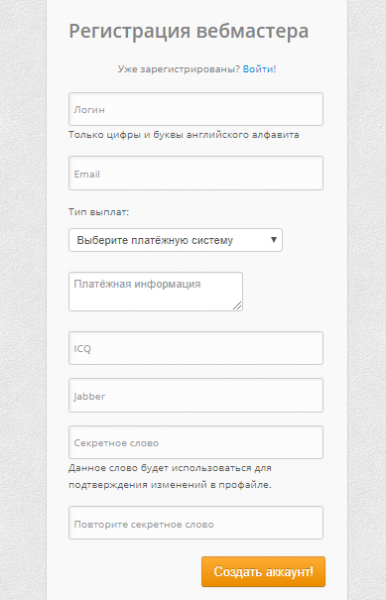Click the подтверждения изменений в профайле text line
The height and width of the screenshot is (600, 386).
170,484
